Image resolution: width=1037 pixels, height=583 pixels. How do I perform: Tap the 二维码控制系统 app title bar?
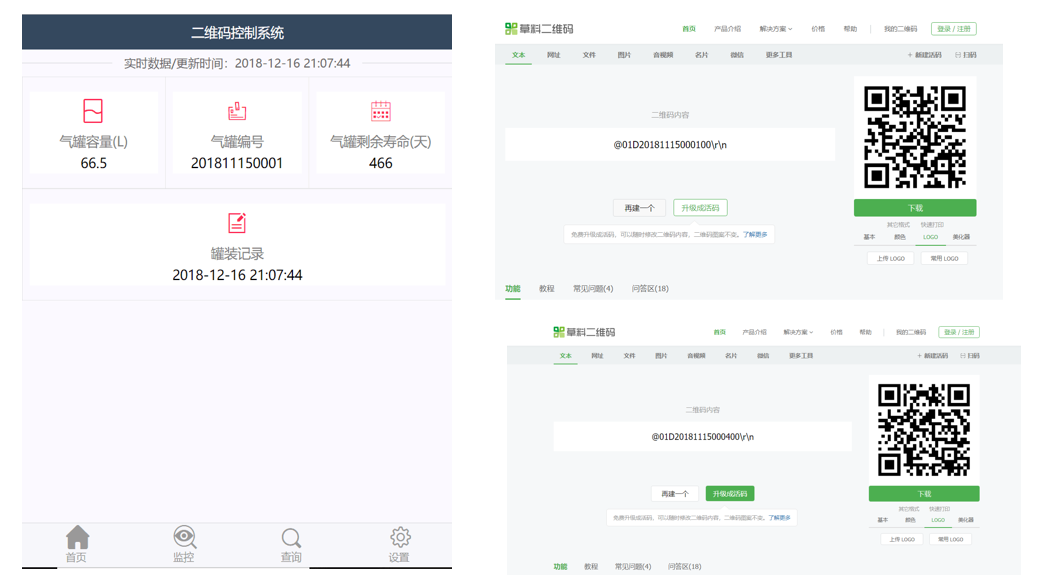[237, 32]
